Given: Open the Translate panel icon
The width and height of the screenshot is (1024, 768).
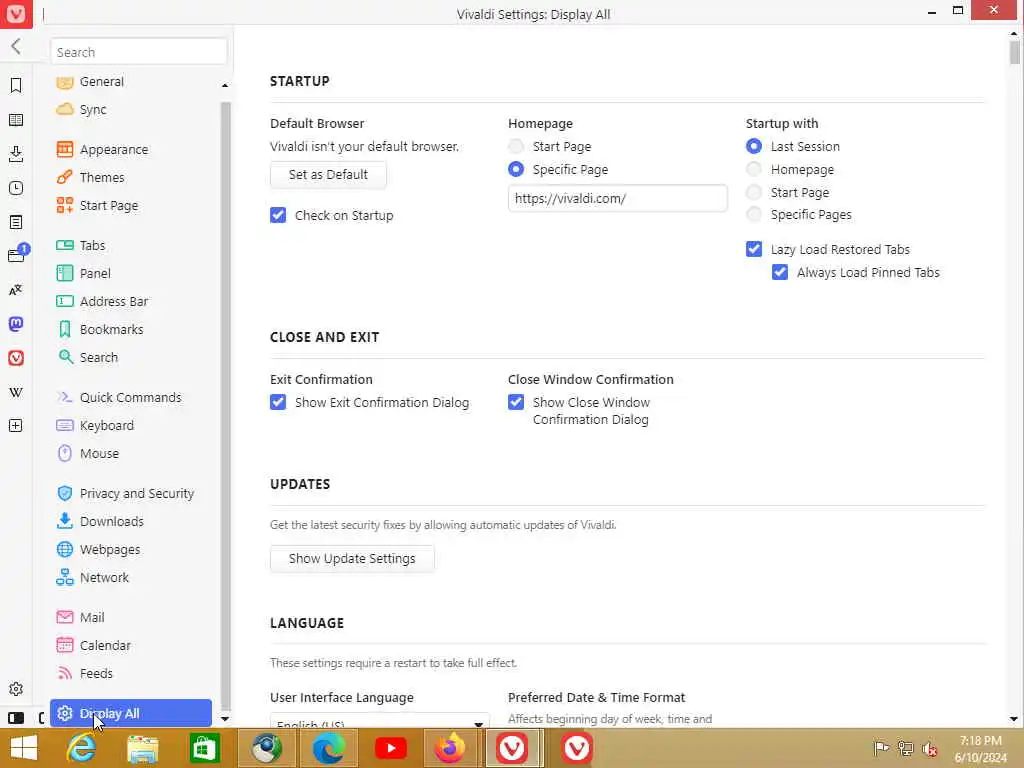Looking at the screenshot, I should 16,290.
